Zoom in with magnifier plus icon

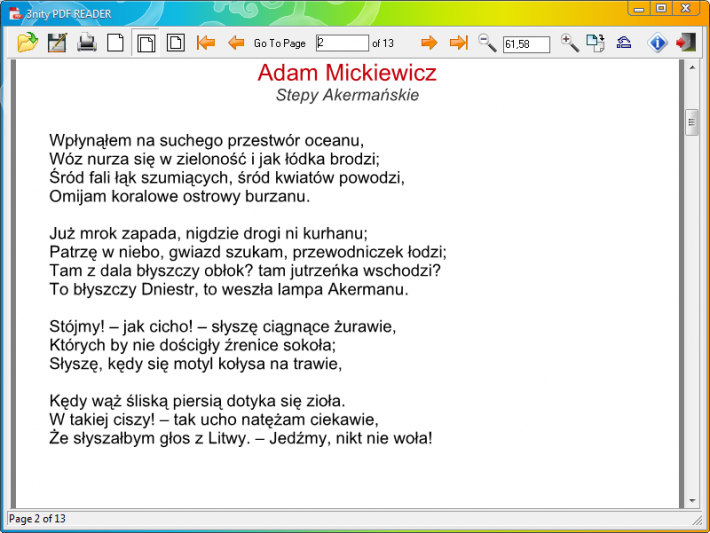[x=570, y=43]
